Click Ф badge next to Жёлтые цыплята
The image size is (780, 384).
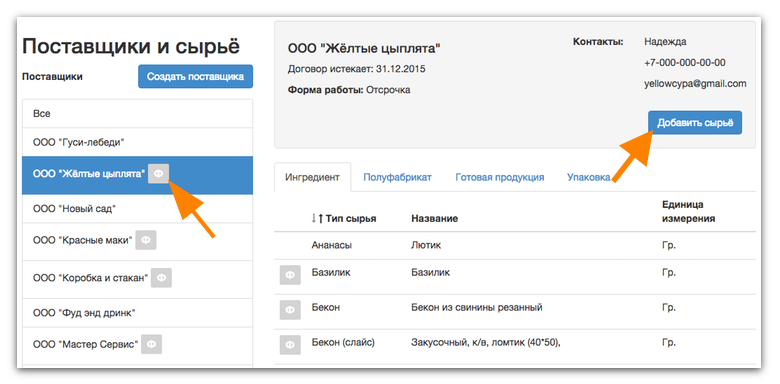click(x=159, y=174)
